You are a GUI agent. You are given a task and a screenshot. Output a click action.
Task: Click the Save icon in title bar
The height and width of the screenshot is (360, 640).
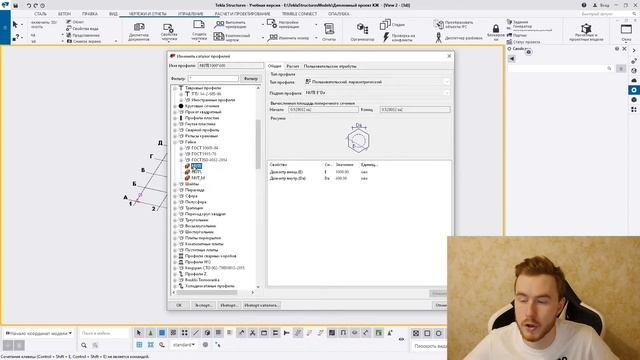(16, 6)
